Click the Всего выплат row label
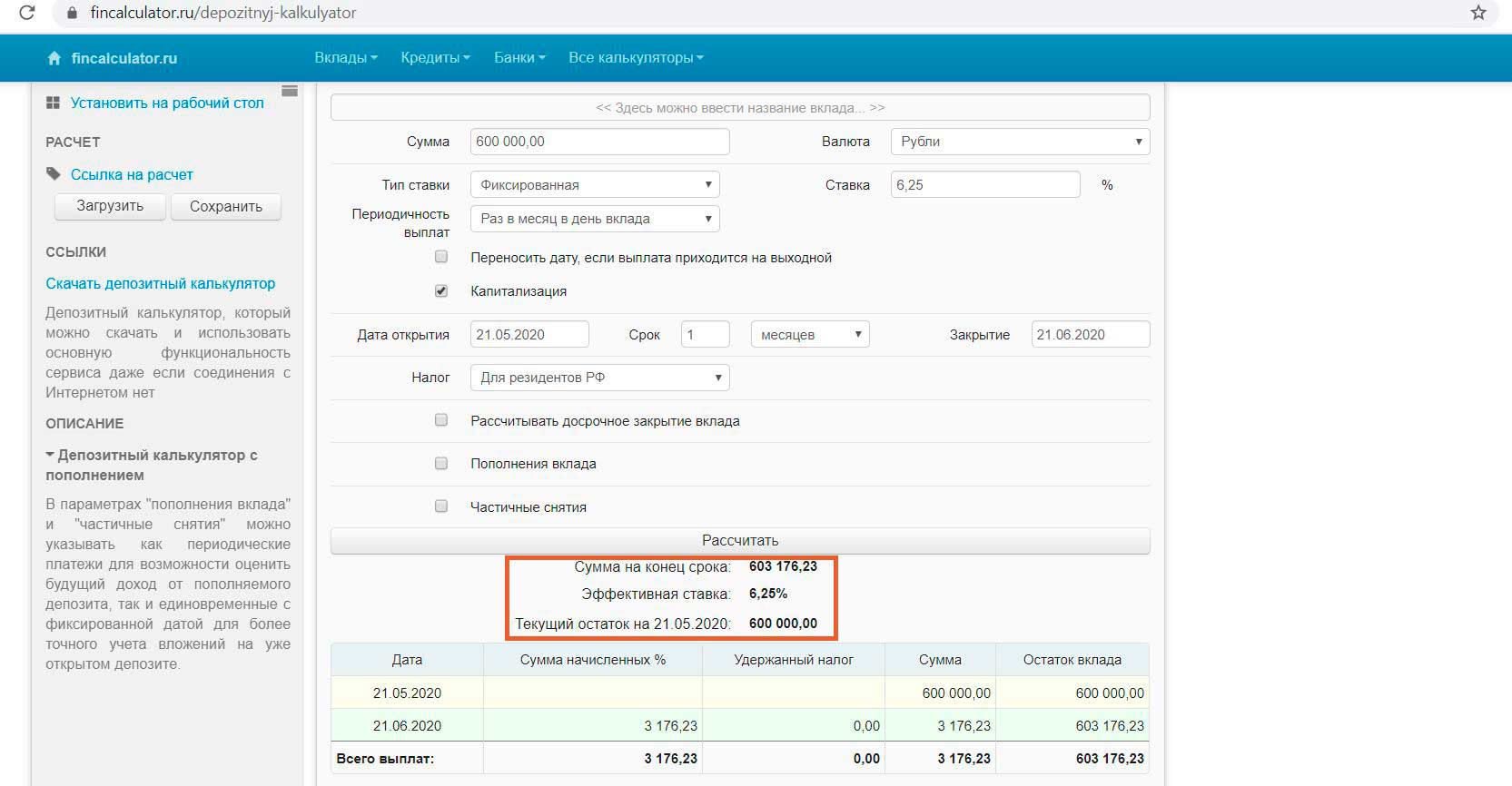 (x=385, y=759)
